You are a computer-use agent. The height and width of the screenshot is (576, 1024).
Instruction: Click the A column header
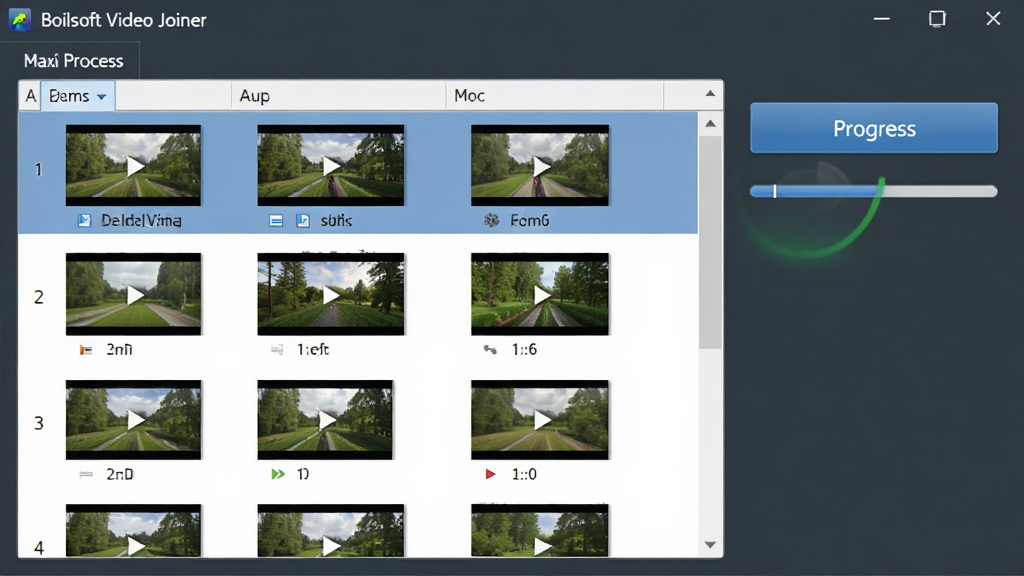tap(30, 96)
